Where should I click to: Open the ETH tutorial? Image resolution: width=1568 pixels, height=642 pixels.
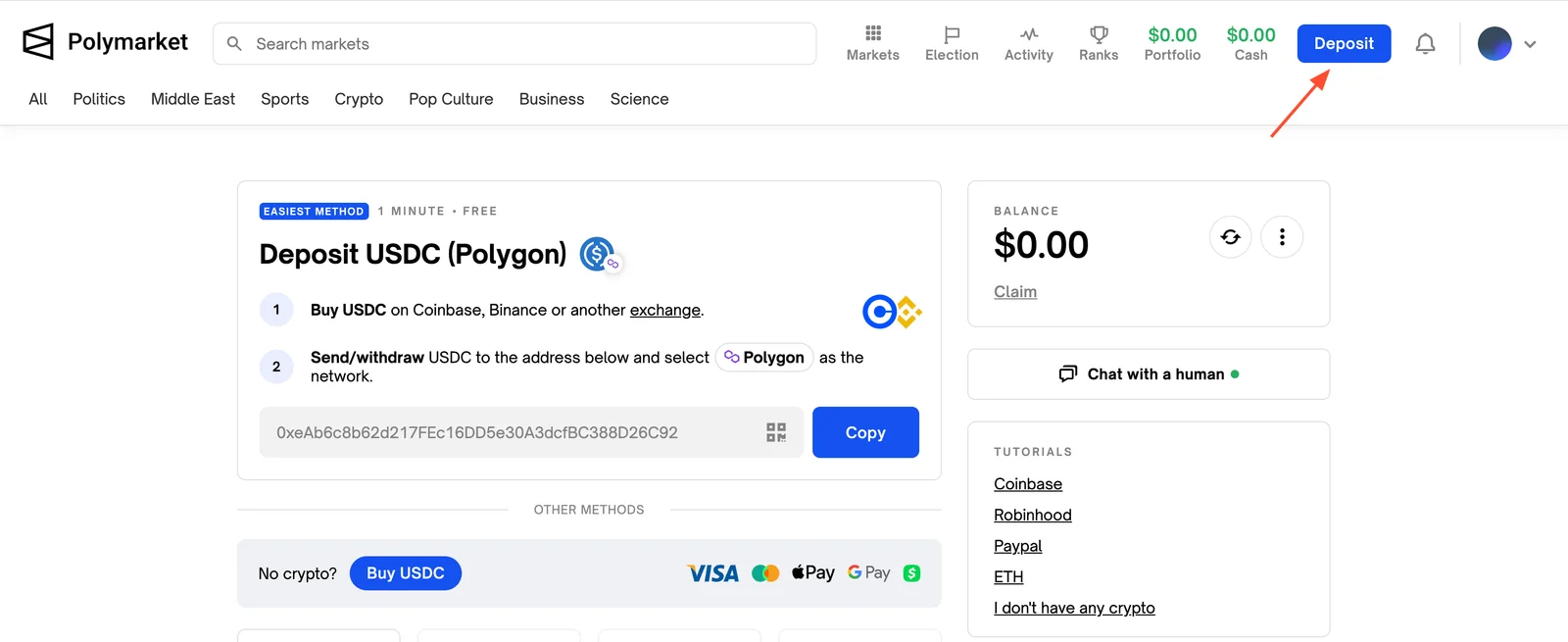coord(1008,577)
